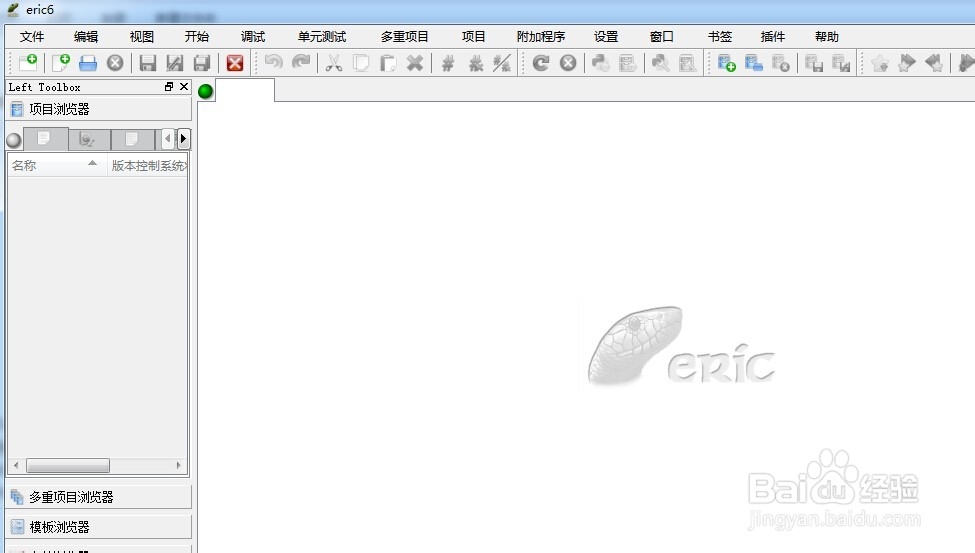Click the gray Close file icon
The image size is (975, 553).
pyautogui.click(x=115, y=63)
